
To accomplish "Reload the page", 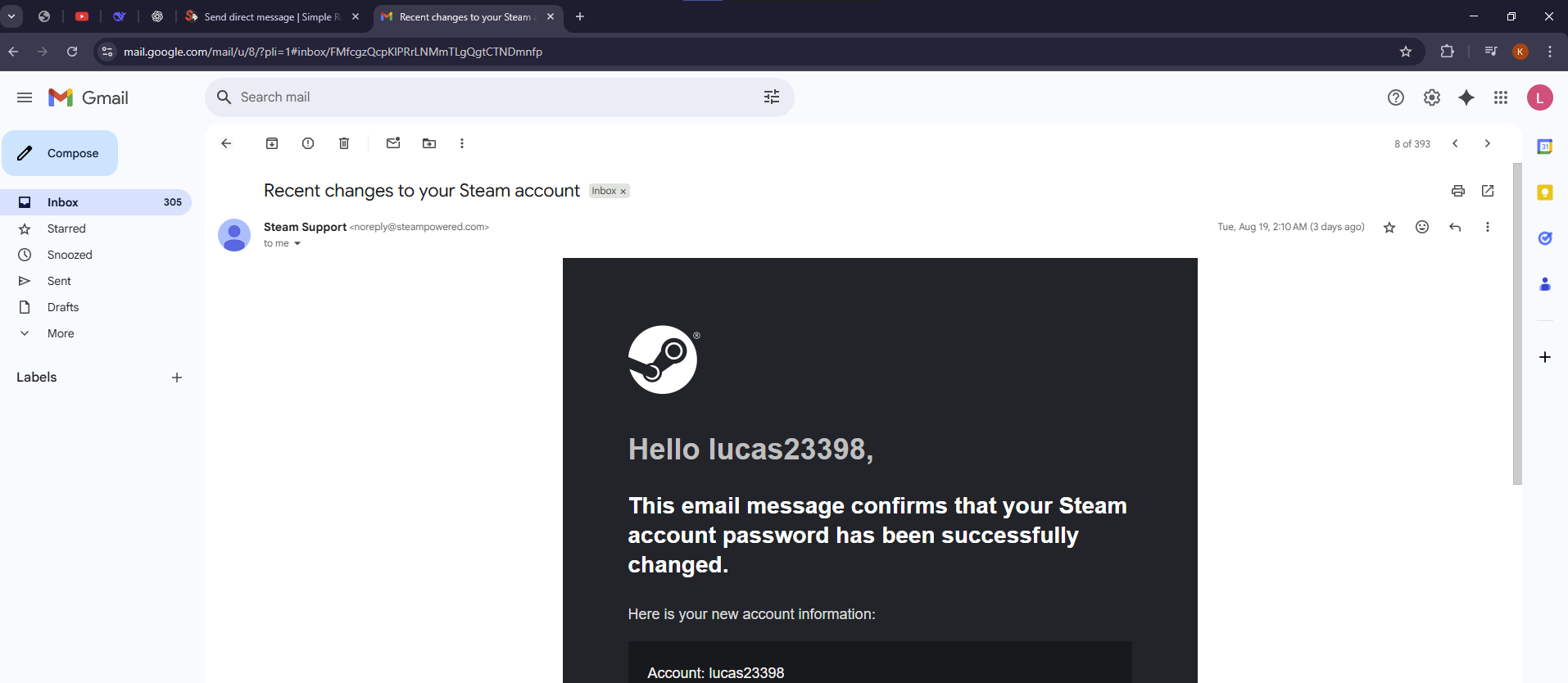I will click(x=72, y=52).
